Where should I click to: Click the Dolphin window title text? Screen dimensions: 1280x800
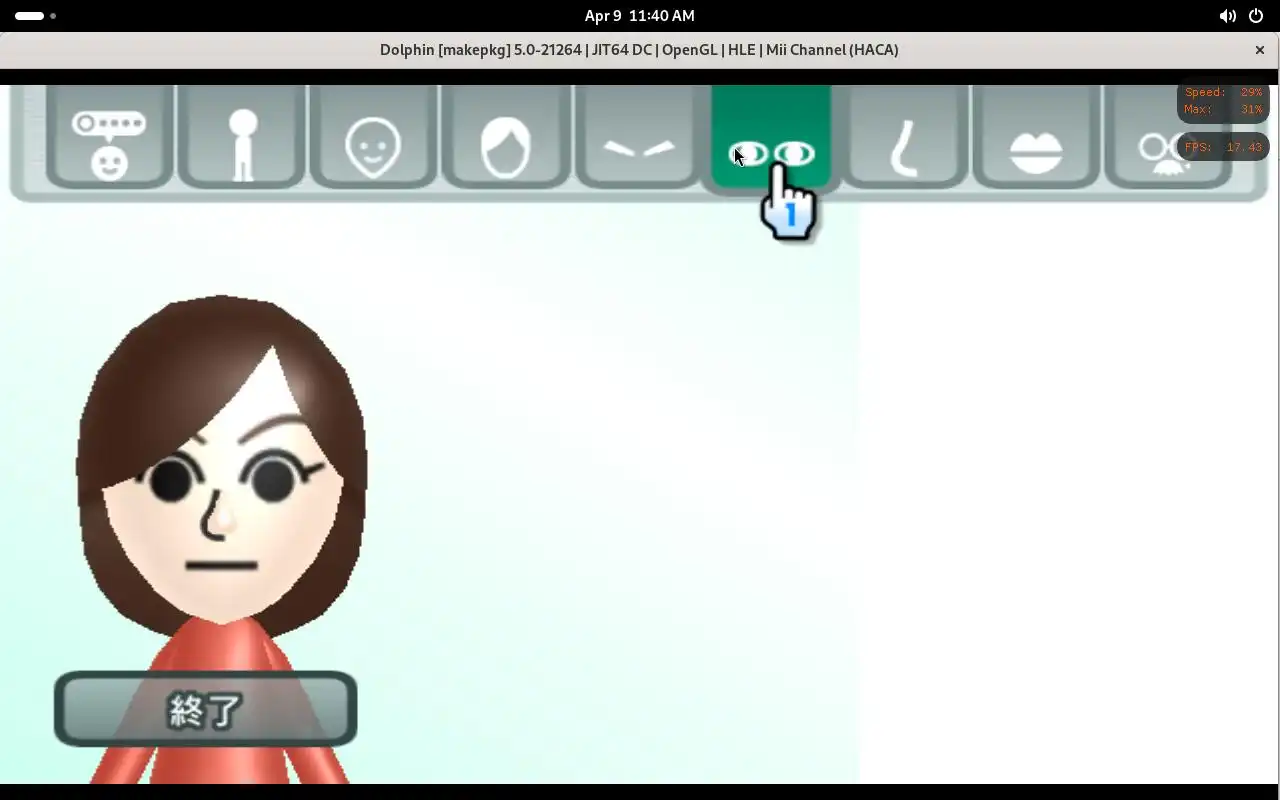[639, 50]
